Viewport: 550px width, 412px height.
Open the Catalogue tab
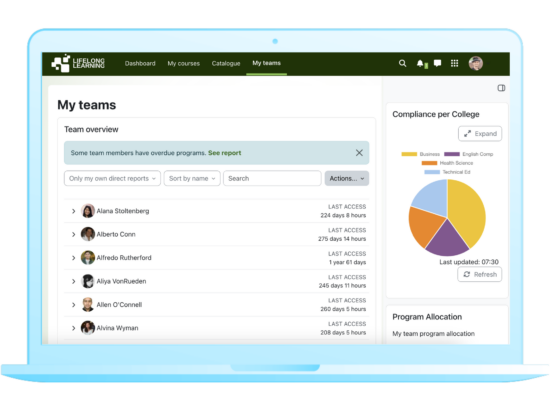coord(226,63)
